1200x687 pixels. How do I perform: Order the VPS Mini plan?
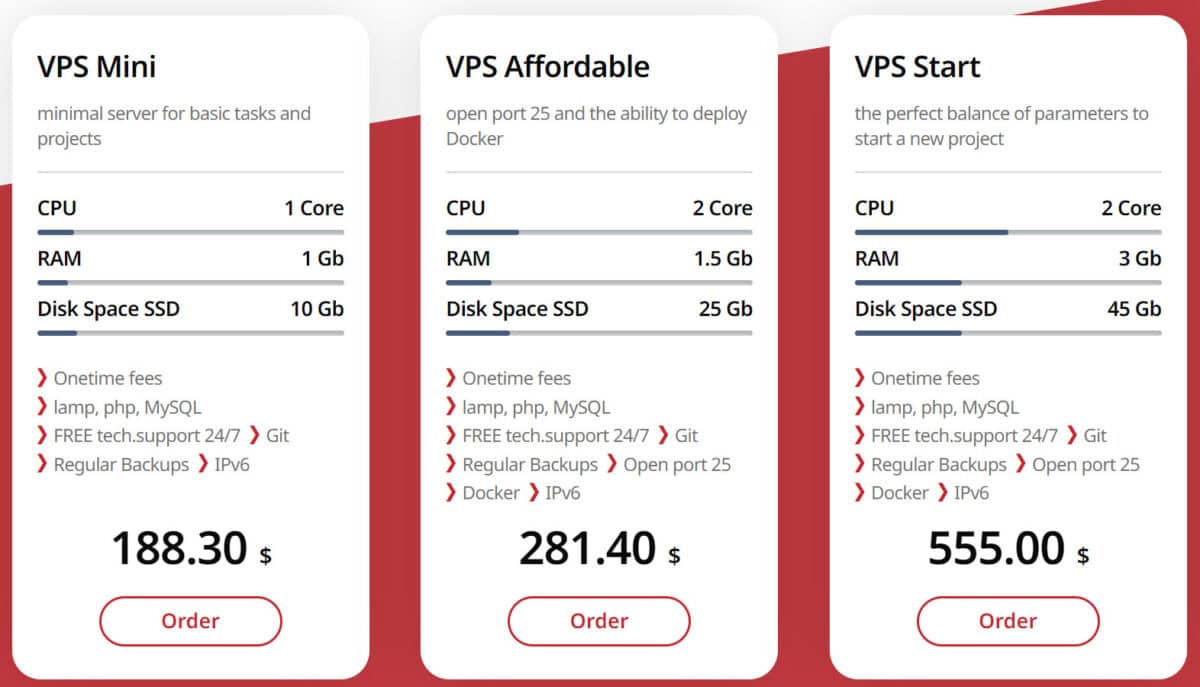point(190,621)
